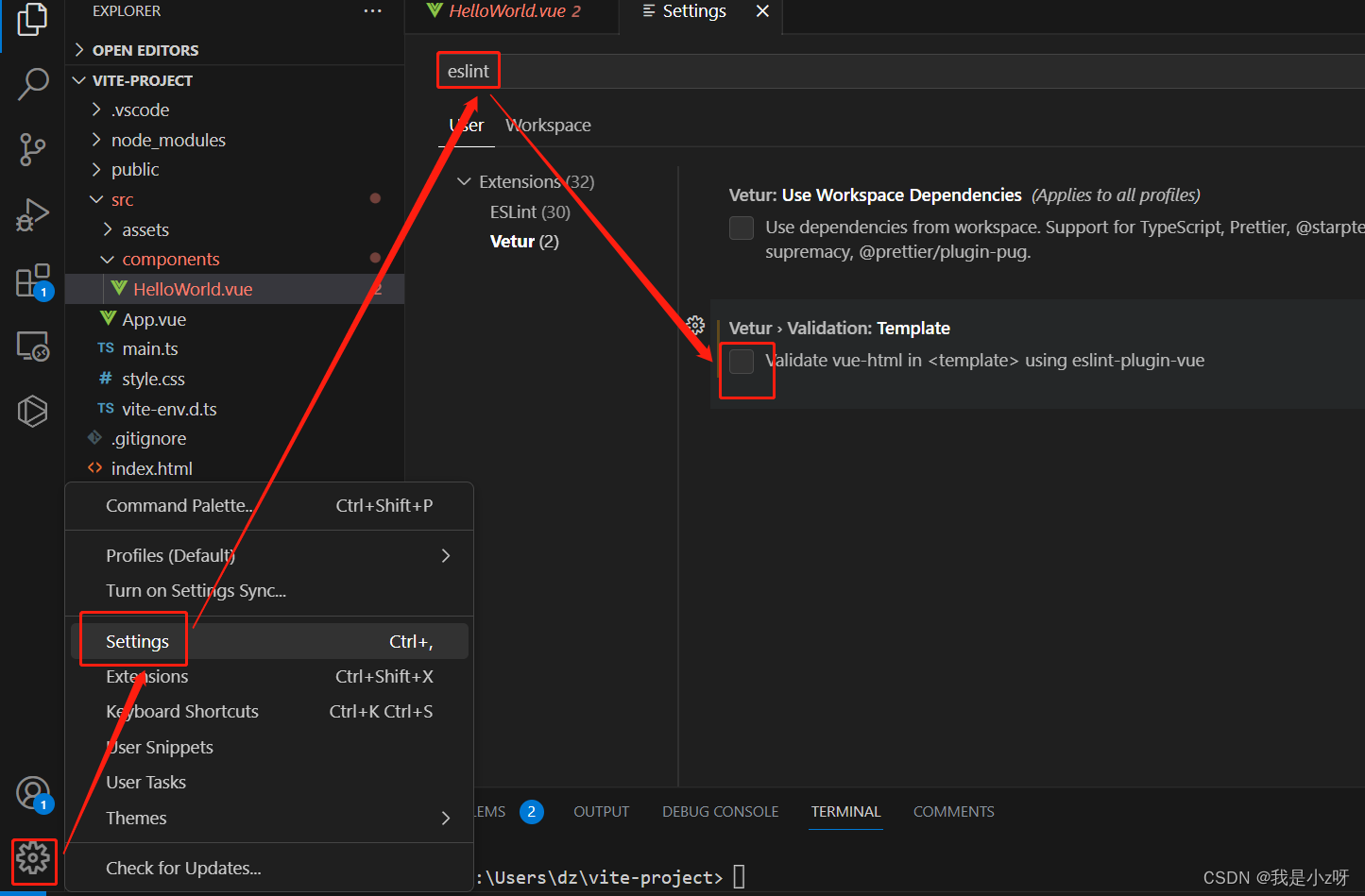Viewport: 1365px width, 896px height.
Task: Open Run and Debug view icon
Action: pyautogui.click(x=32, y=215)
